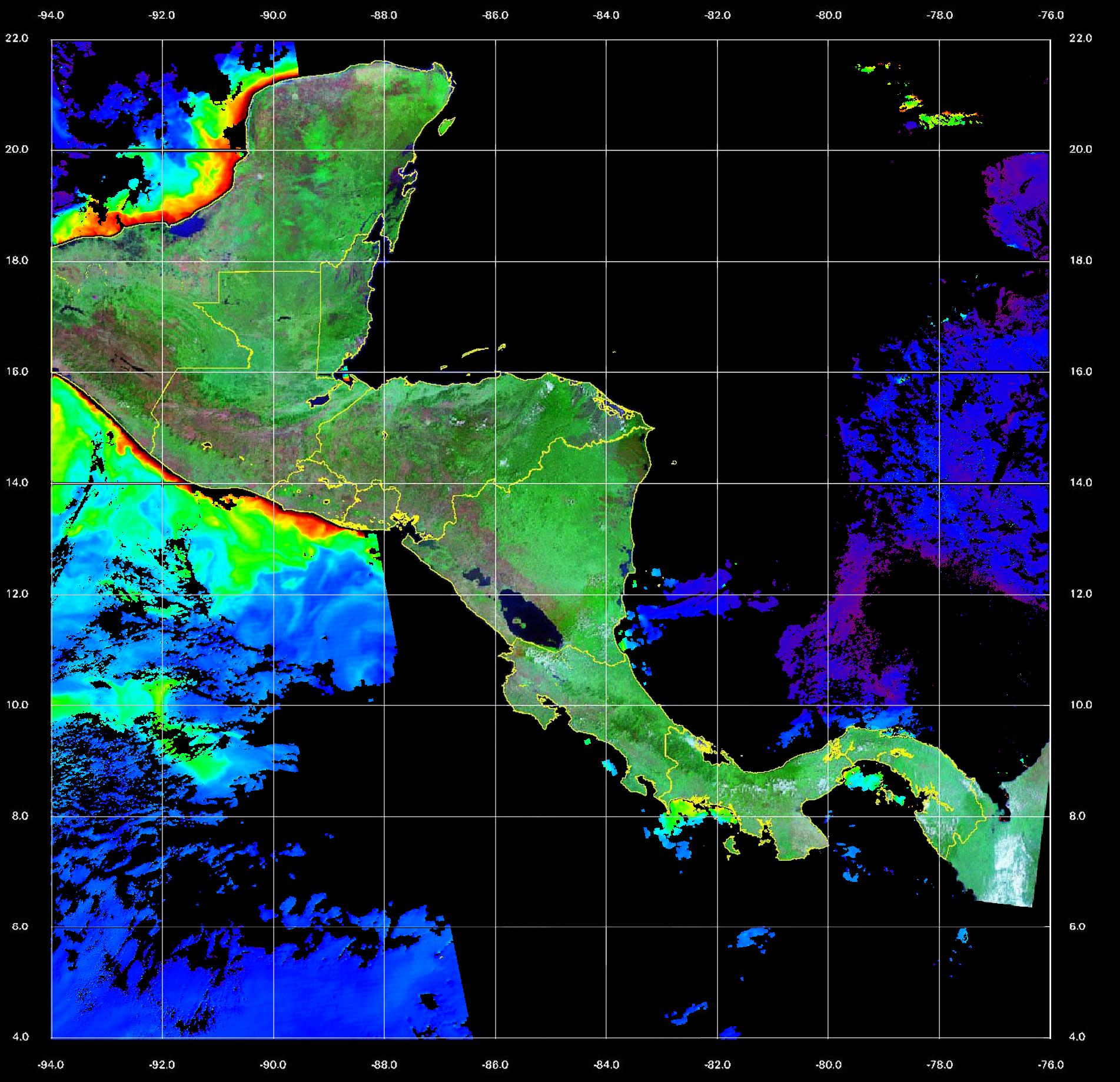1120x1082 pixels.
Task: Click the top axis label -80.0
Action: pos(829,16)
